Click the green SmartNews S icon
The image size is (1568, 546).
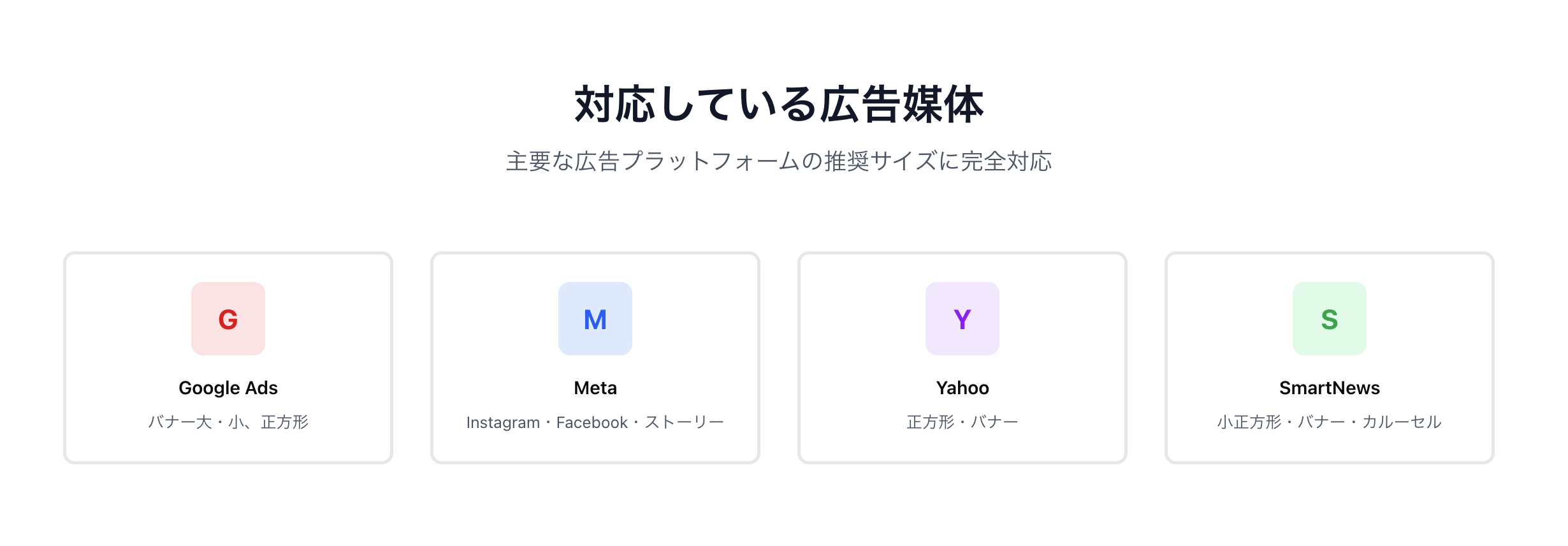pyautogui.click(x=1330, y=319)
